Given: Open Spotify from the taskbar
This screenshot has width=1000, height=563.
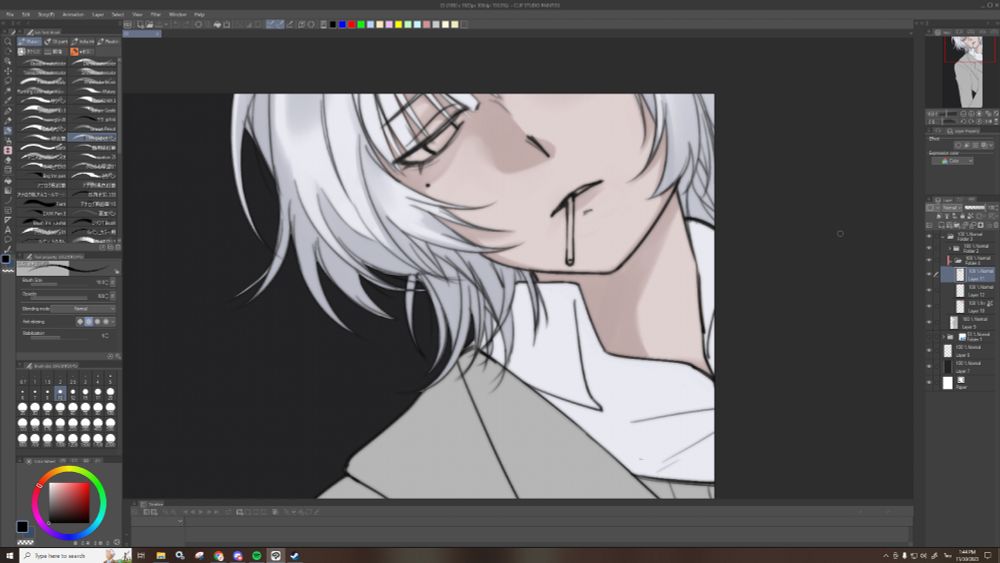Looking at the screenshot, I should (257, 556).
